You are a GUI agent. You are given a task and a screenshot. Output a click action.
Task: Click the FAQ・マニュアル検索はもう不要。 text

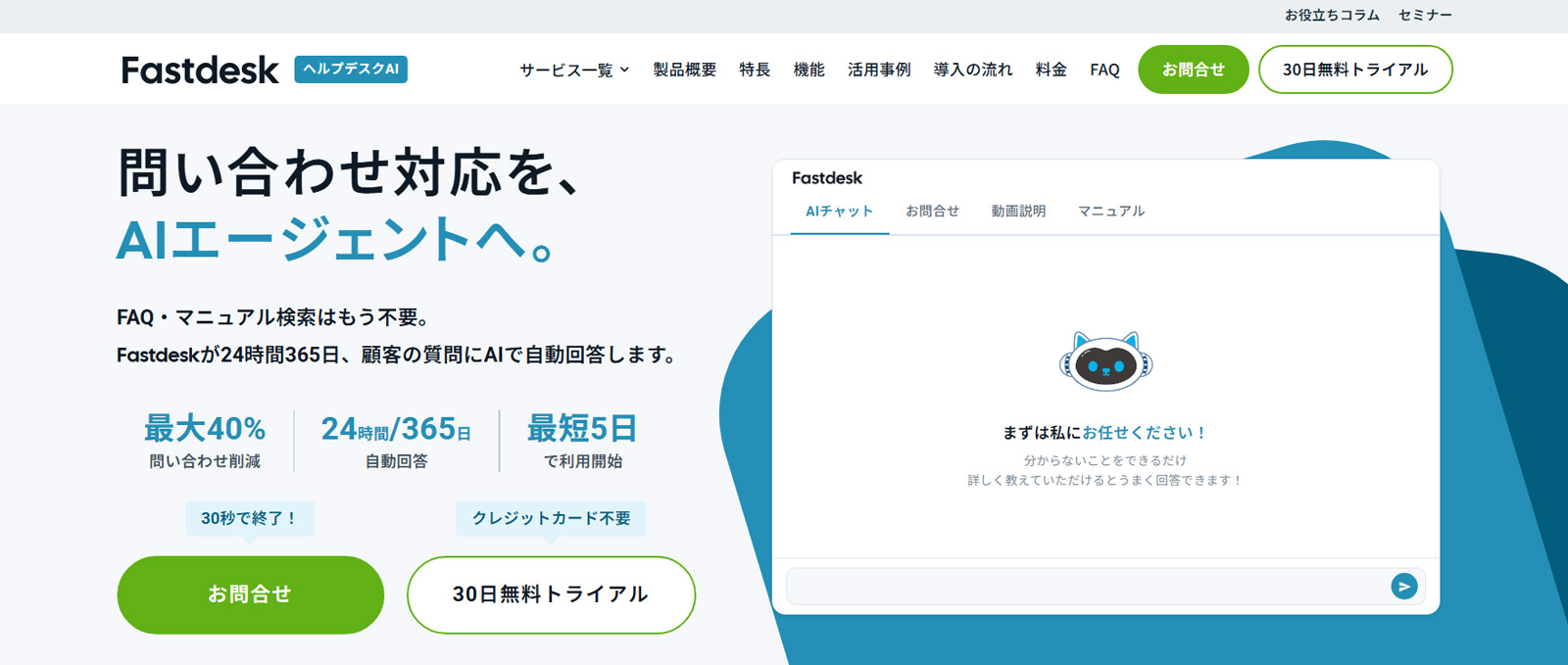[272, 317]
